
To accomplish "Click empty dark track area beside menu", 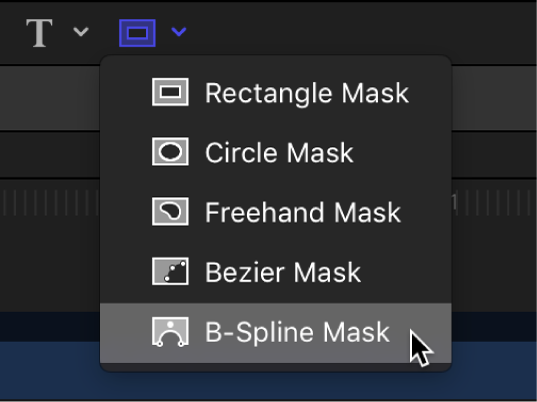I will pos(50,264).
